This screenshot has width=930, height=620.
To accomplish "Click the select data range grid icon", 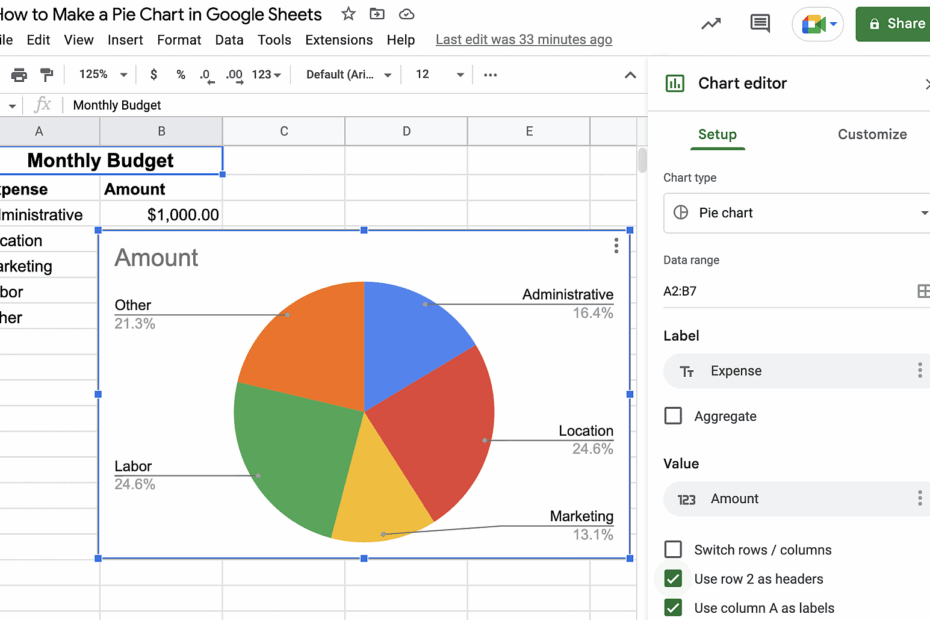I will pyautogui.click(x=923, y=291).
